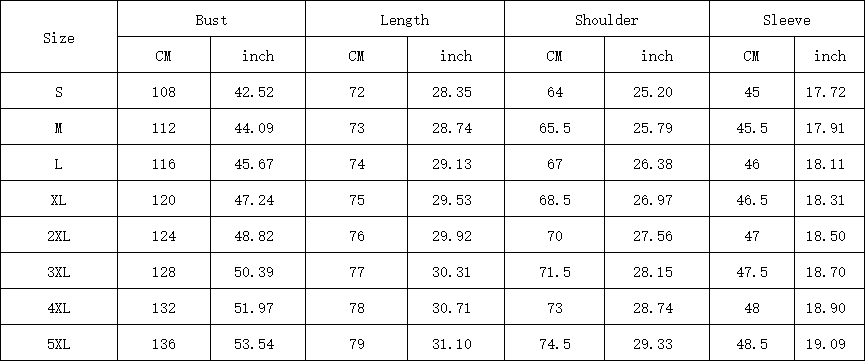Select the Length column header

(x=404, y=20)
